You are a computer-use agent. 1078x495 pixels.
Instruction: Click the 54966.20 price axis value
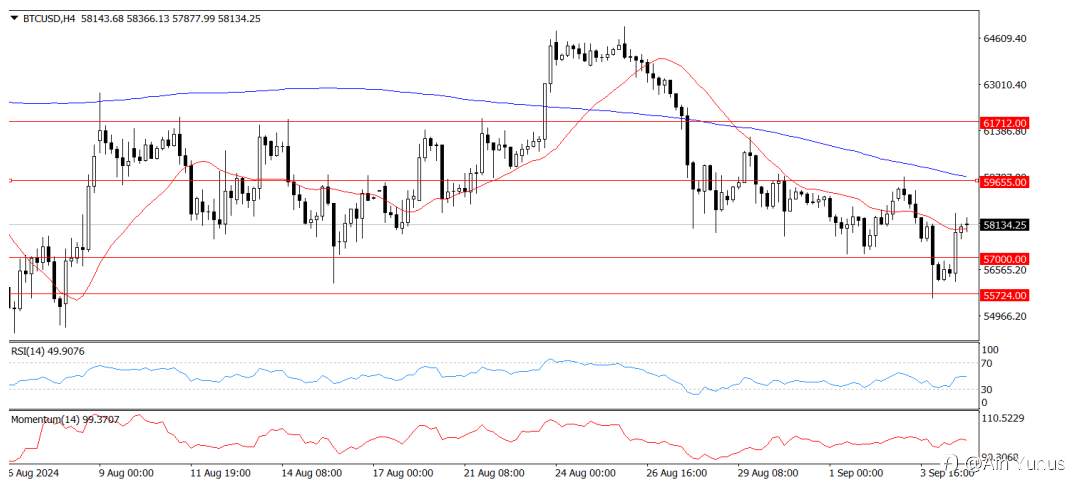[x=1006, y=316]
